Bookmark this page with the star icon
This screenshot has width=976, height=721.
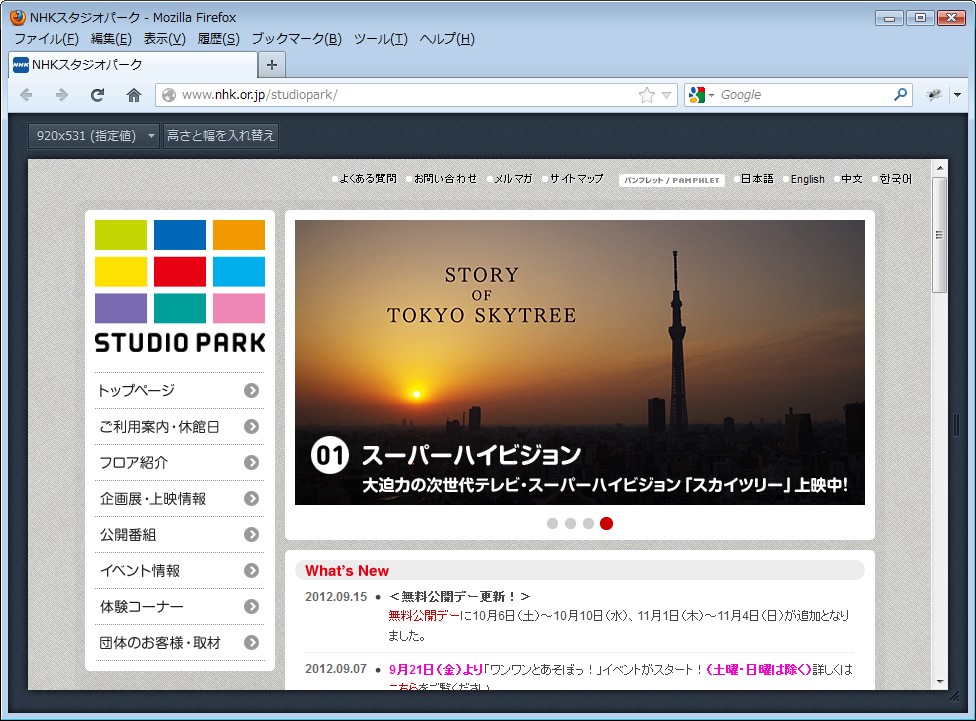[647, 95]
